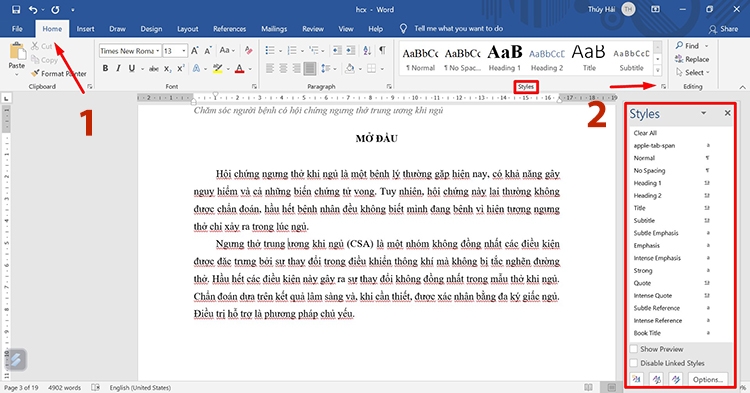The height and width of the screenshot is (393, 750).
Task: Open the Find dropdown arrow
Action: [706, 46]
